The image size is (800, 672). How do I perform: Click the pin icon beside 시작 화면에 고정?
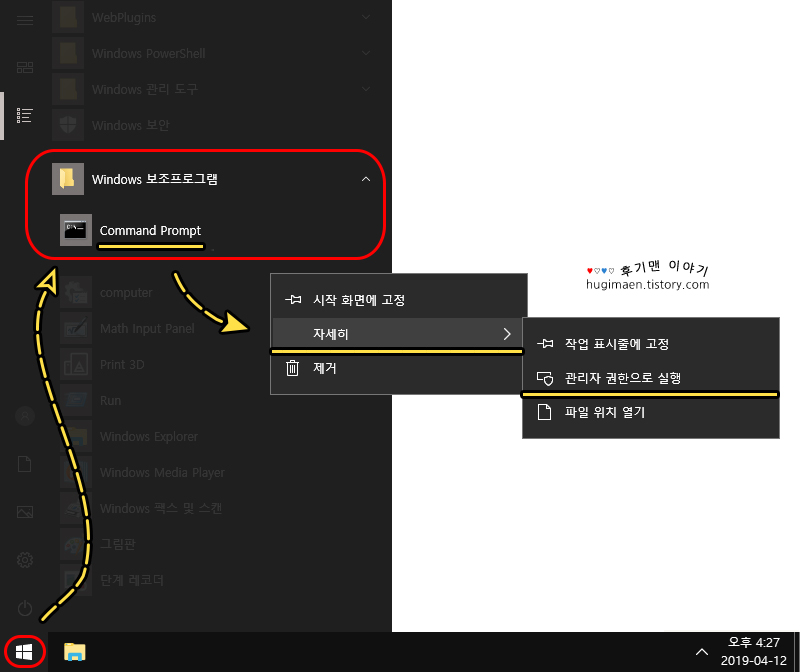pyautogui.click(x=293, y=300)
